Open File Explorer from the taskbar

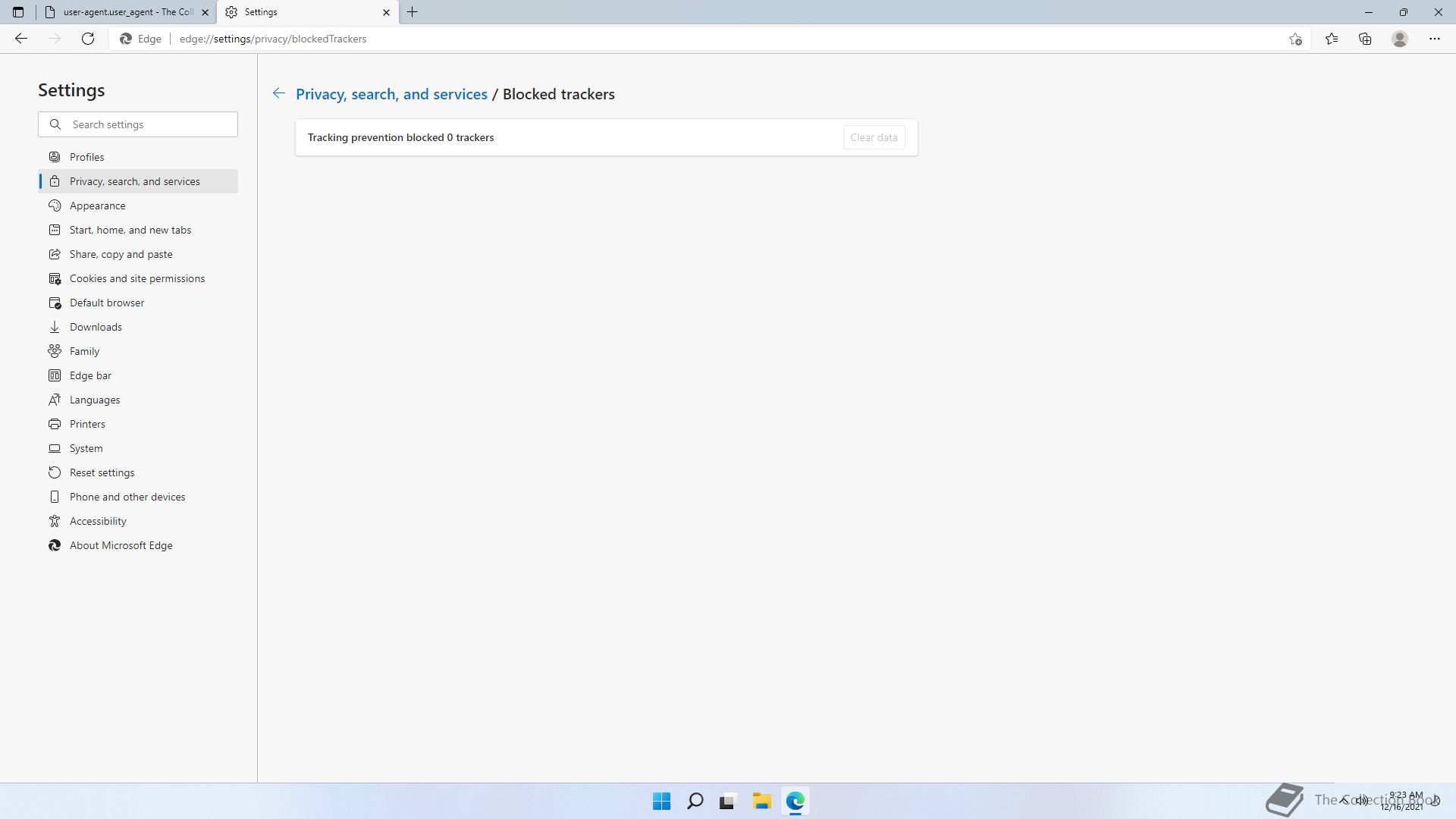pos(761,801)
